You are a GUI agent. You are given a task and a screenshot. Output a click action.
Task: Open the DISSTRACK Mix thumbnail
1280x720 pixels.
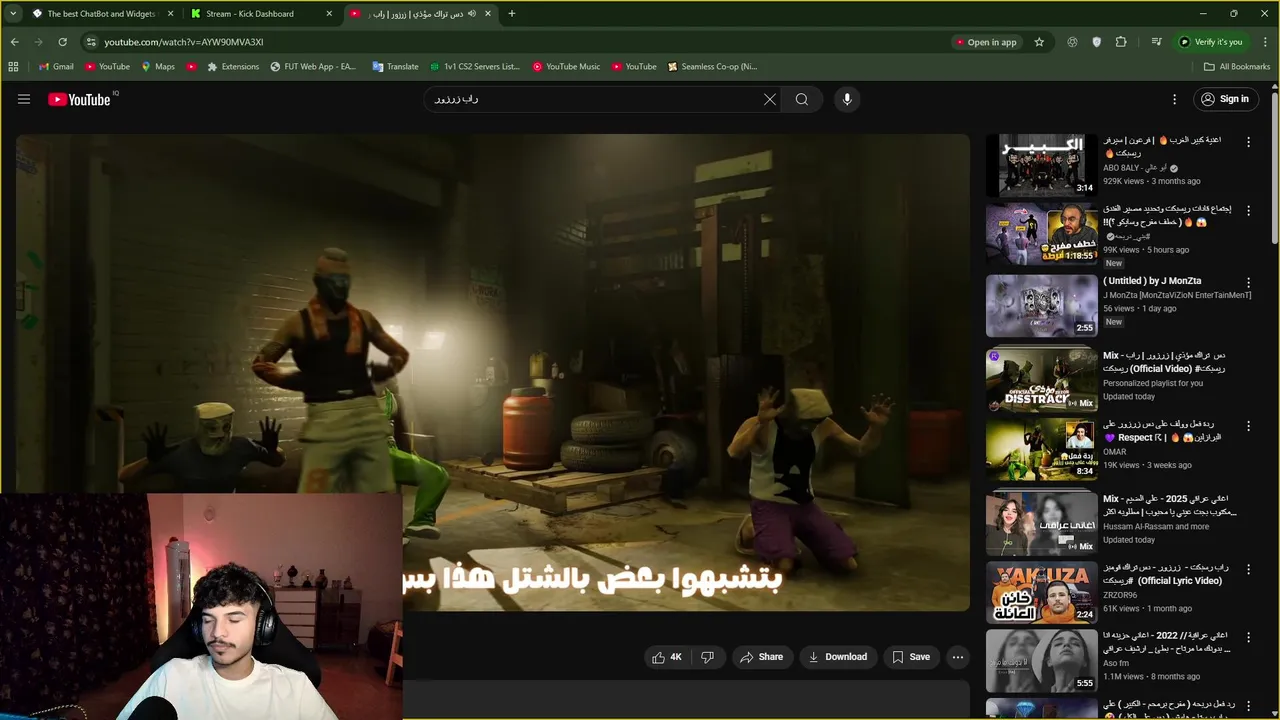[x=1041, y=380]
